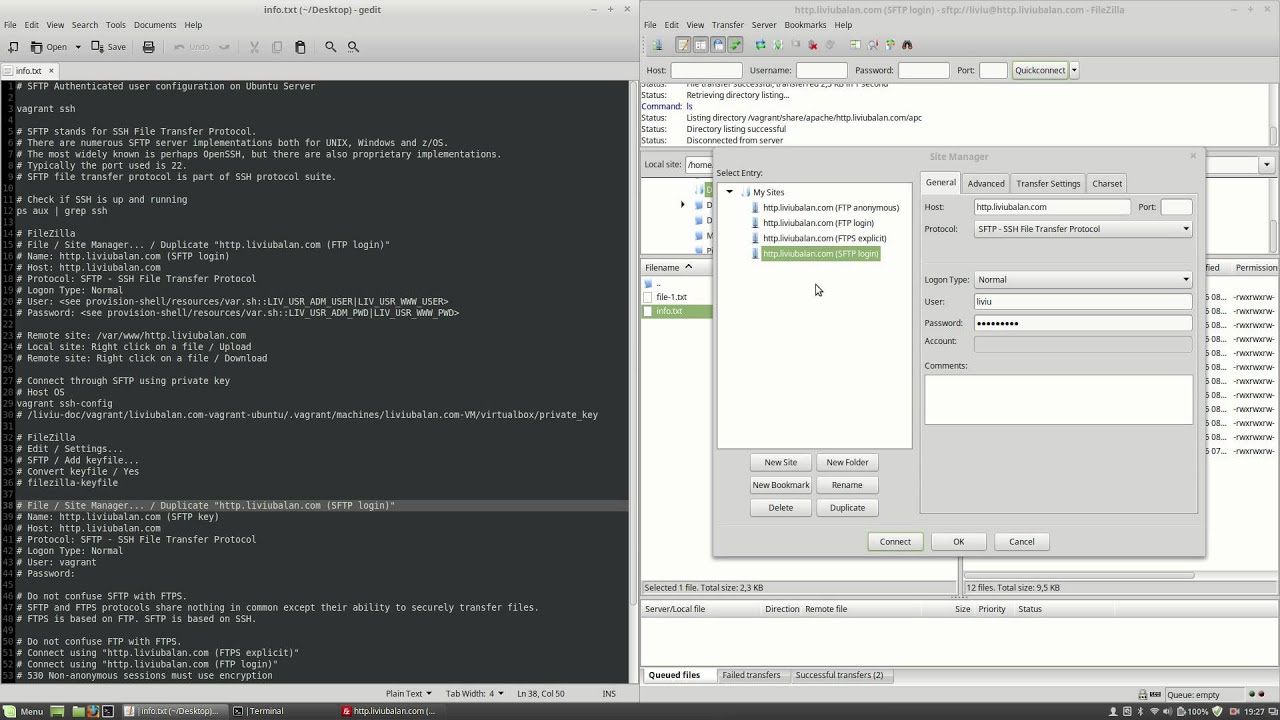The image size is (1280, 720).
Task: Open the filename filters icon in FileZilla
Action: tap(855, 45)
